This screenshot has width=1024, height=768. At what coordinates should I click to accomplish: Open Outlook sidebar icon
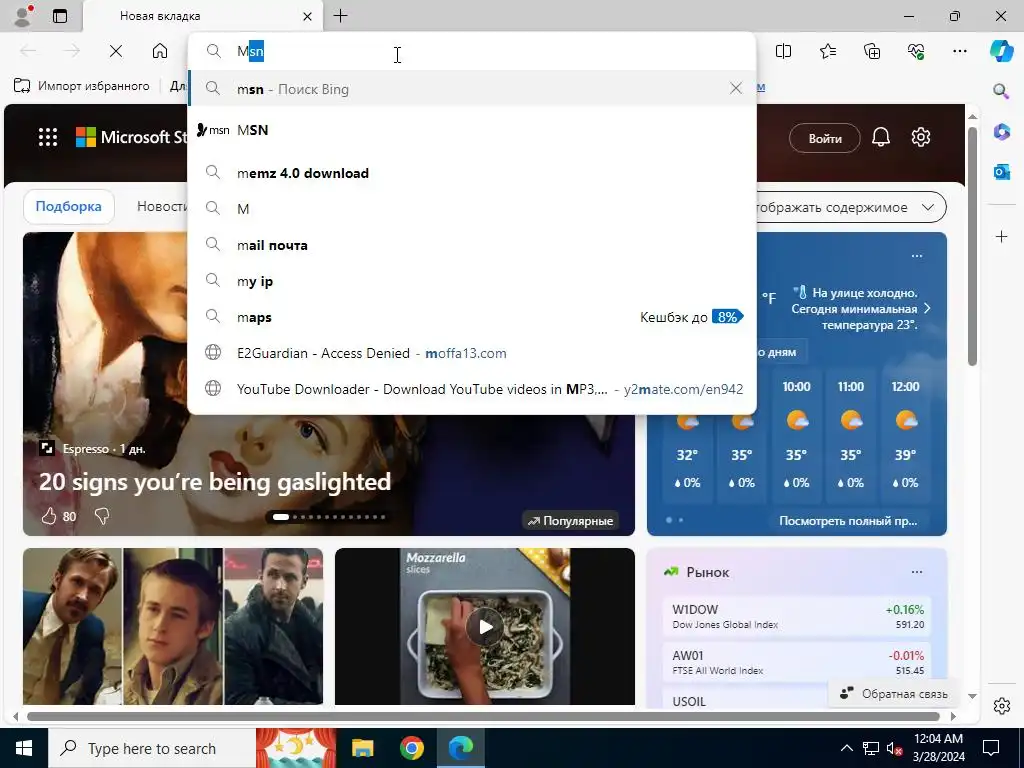click(x=1001, y=172)
